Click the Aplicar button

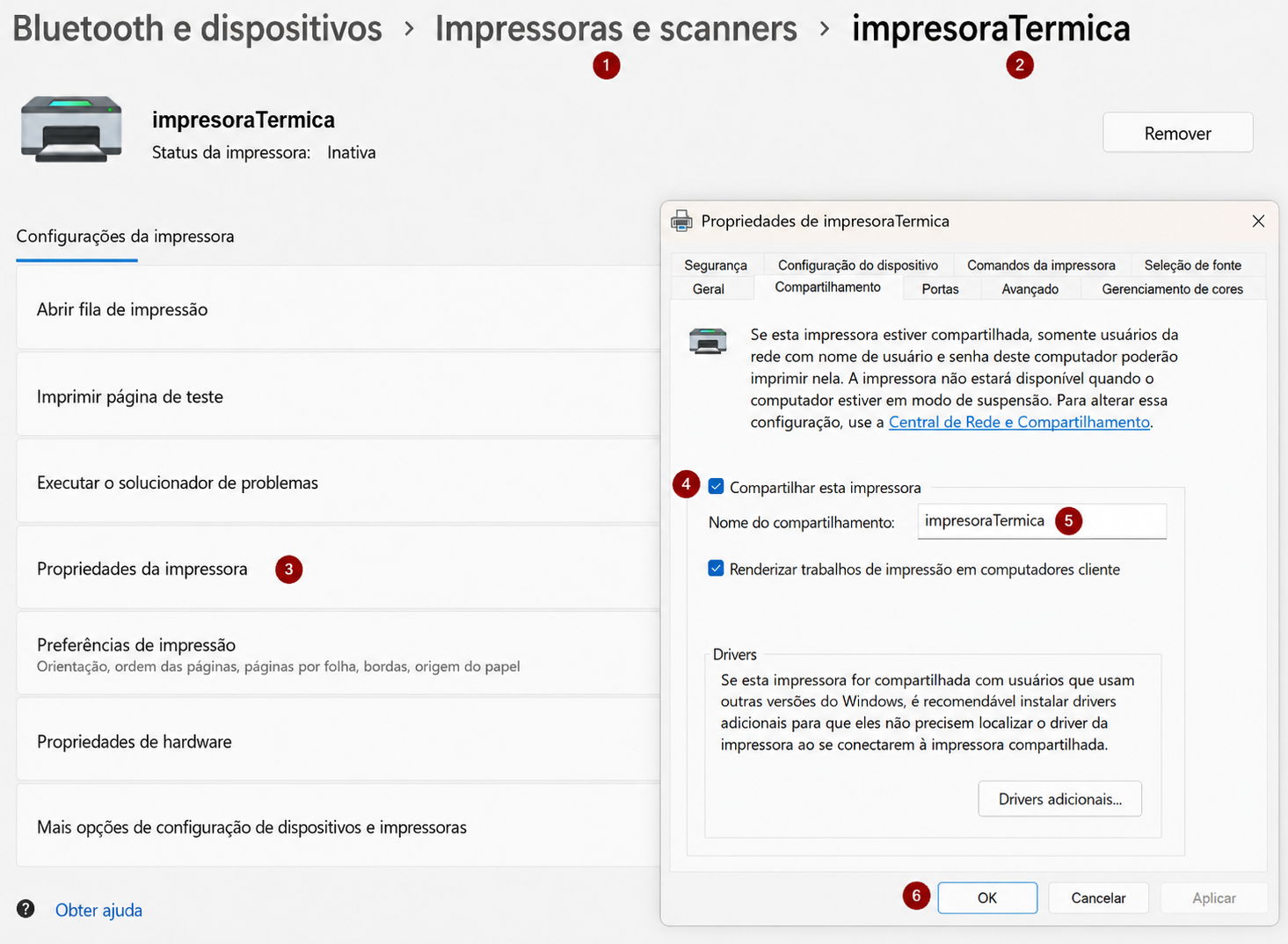pyautogui.click(x=1214, y=897)
